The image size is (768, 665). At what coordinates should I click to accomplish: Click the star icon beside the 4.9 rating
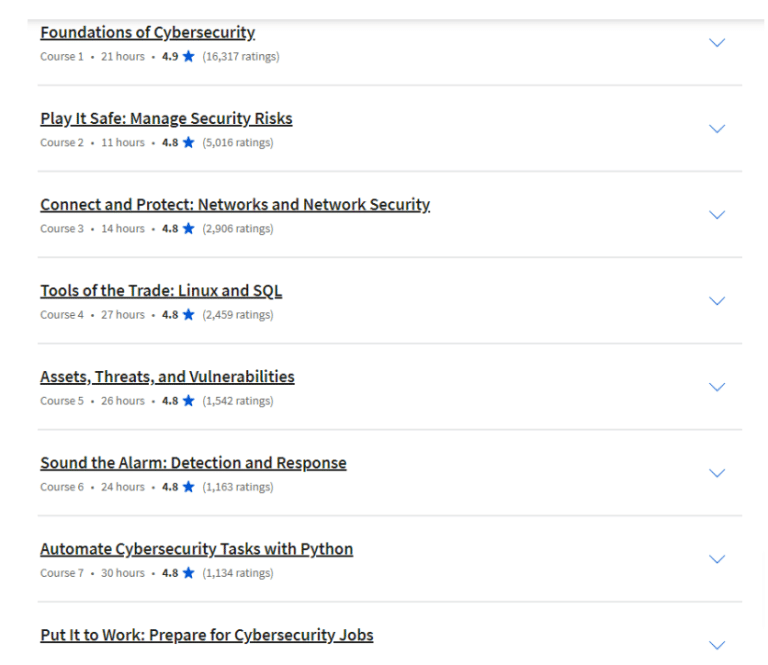188,57
